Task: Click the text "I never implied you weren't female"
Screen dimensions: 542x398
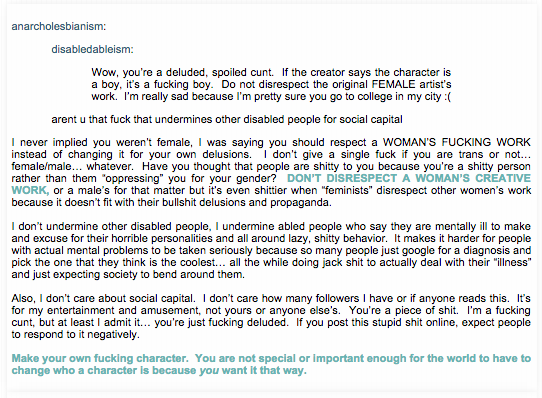Action: pos(102,142)
